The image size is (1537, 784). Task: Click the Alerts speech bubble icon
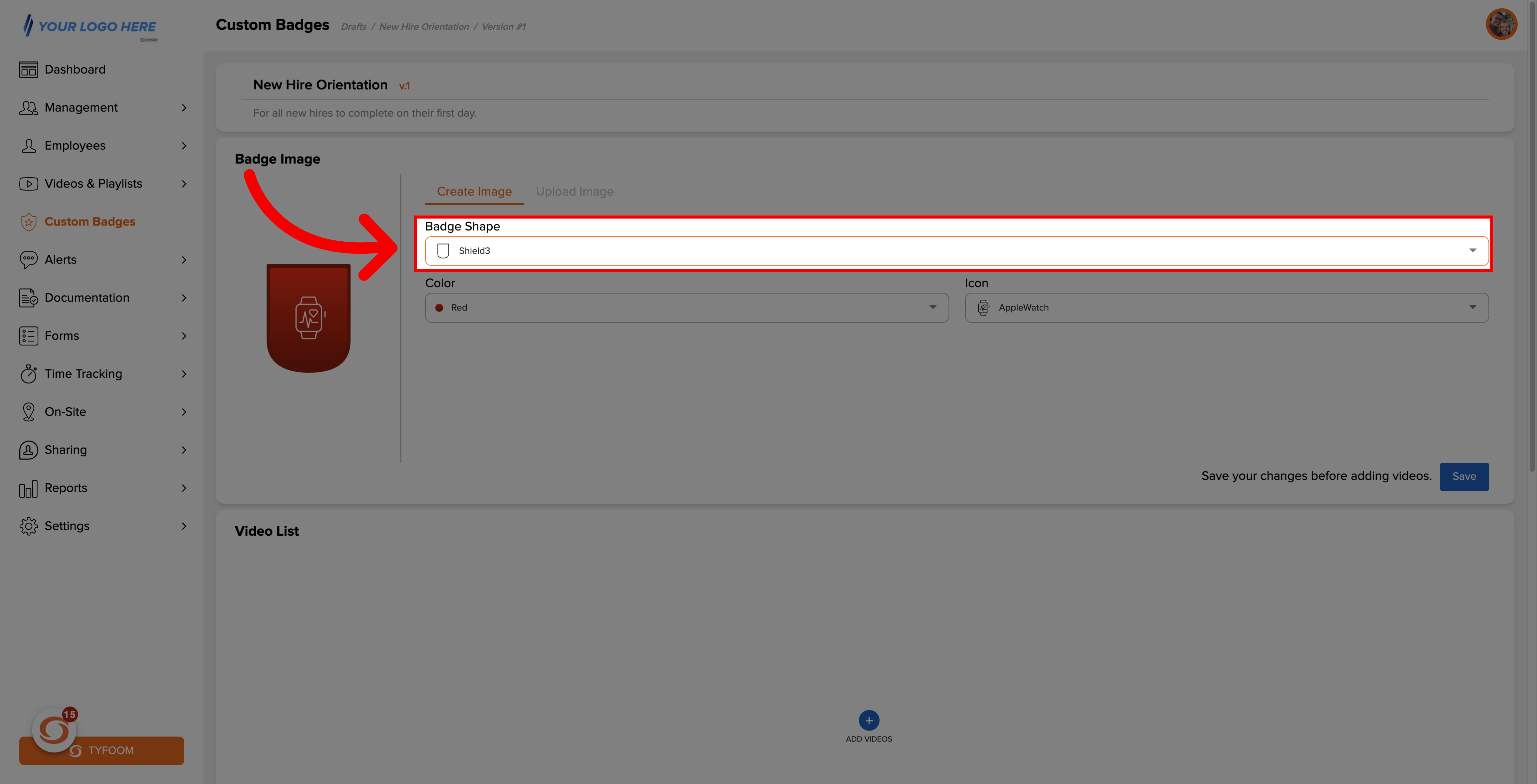click(x=28, y=259)
